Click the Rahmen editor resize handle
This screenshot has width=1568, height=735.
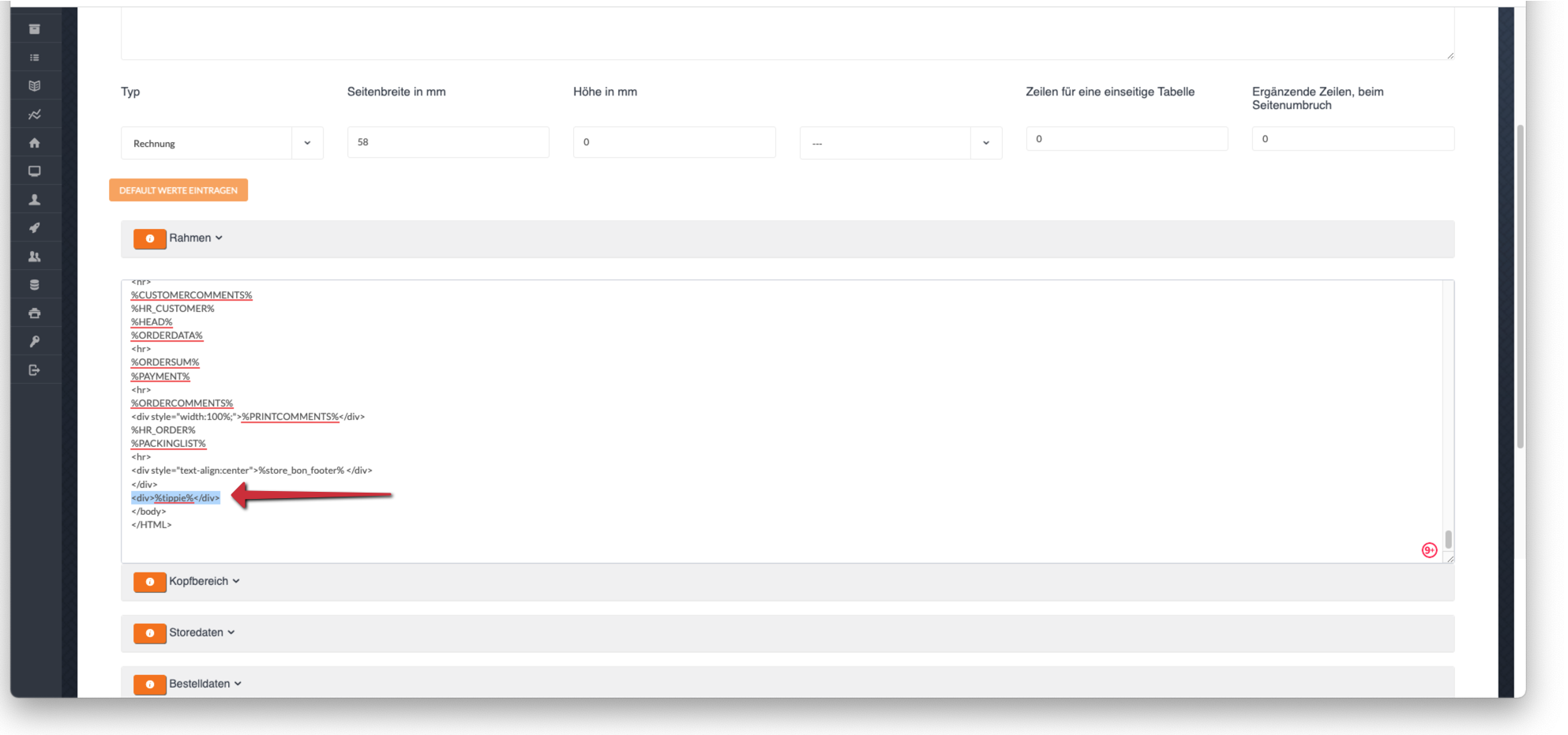click(1450, 559)
